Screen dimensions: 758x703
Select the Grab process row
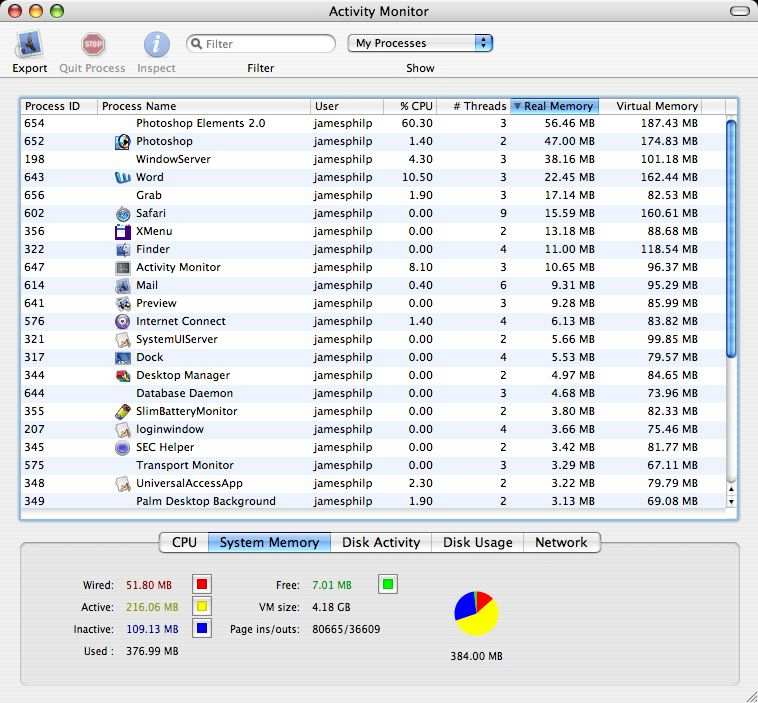point(373,195)
